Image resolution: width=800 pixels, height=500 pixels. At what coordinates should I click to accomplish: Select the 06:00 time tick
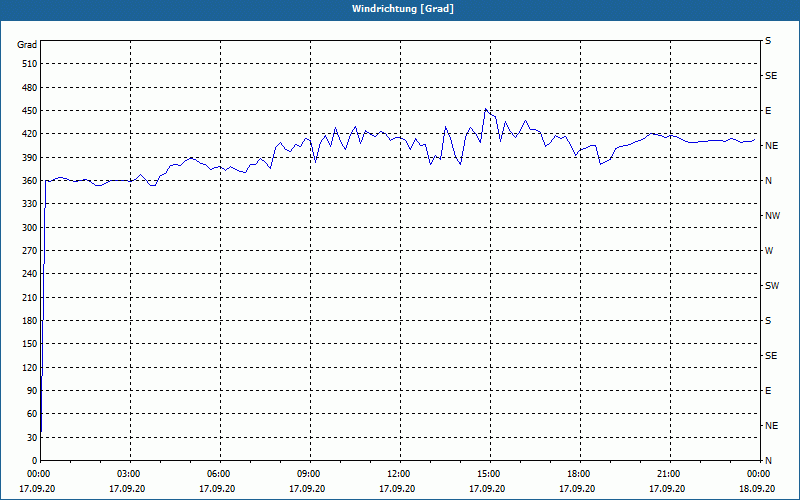[220, 474]
